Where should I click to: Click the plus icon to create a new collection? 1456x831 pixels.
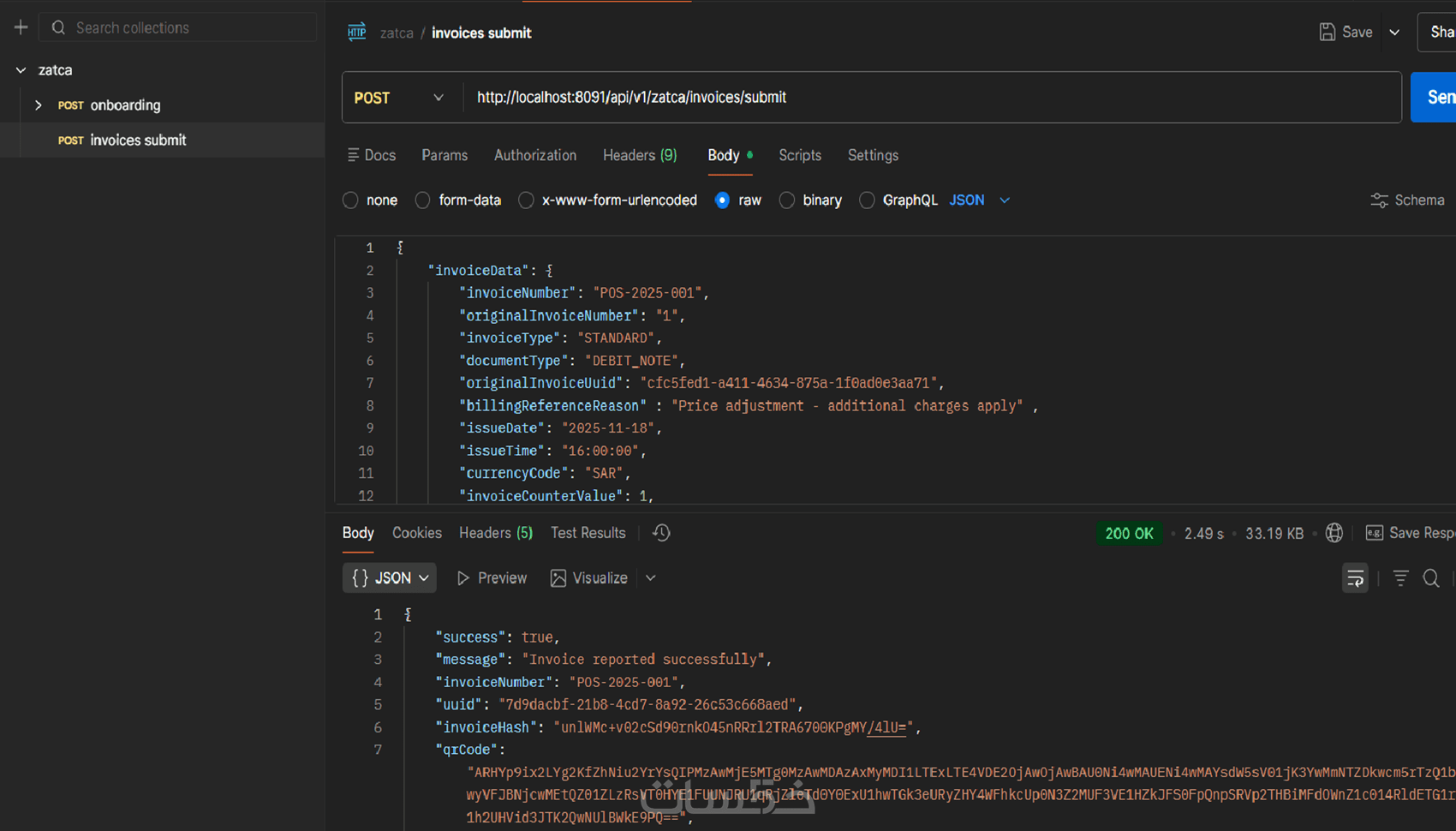(21, 27)
